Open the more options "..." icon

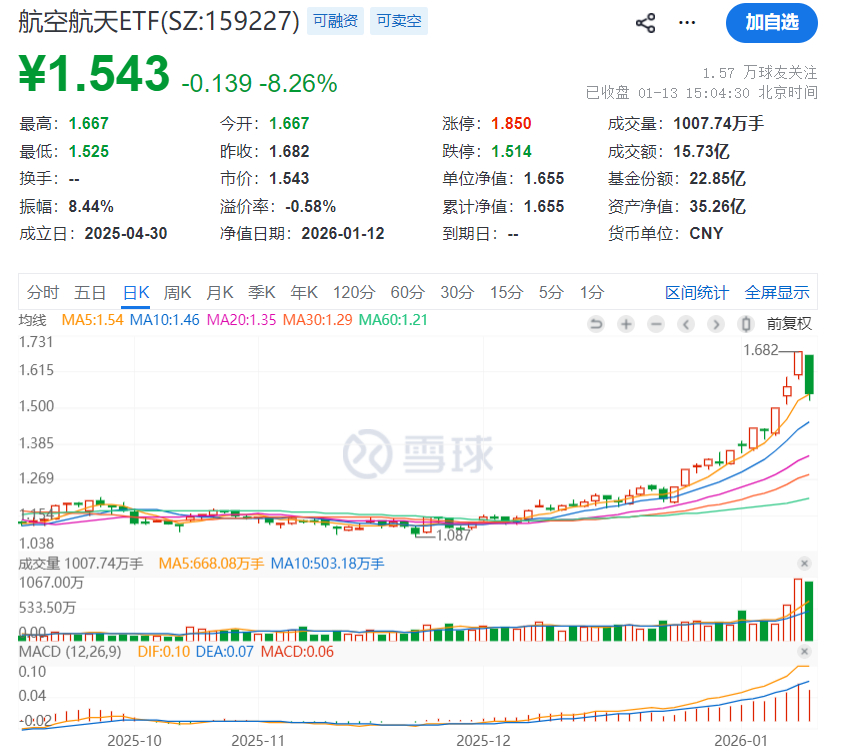pyautogui.click(x=687, y=22)
